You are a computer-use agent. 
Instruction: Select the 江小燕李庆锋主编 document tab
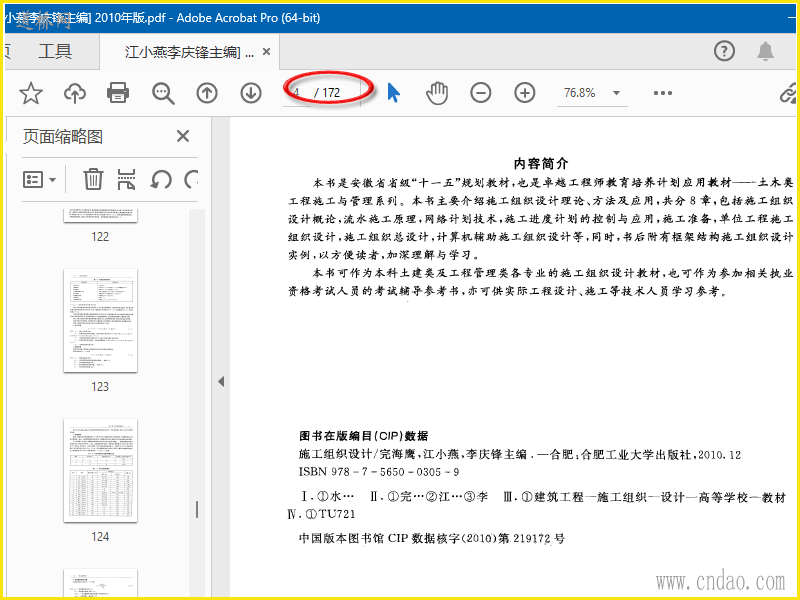pyautogui.click(x=189, y=52)
